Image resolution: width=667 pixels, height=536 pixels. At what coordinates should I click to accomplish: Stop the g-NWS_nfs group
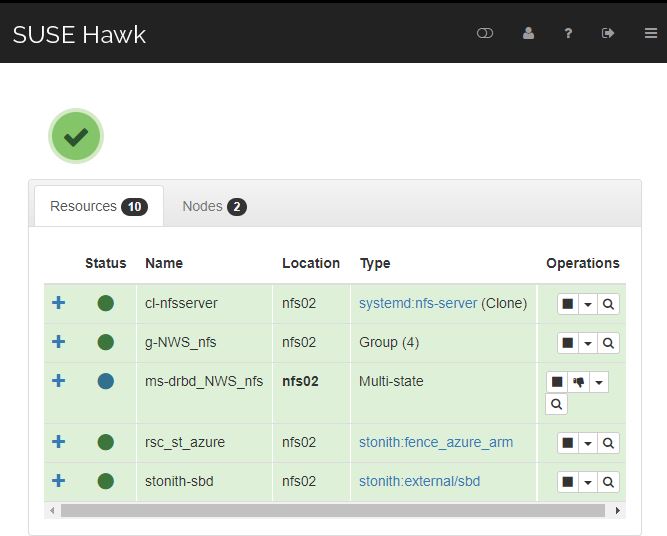coord(568,343)
